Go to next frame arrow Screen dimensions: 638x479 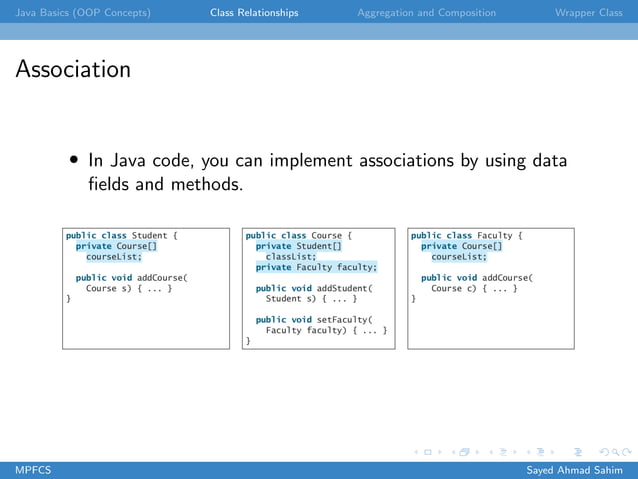477,452
